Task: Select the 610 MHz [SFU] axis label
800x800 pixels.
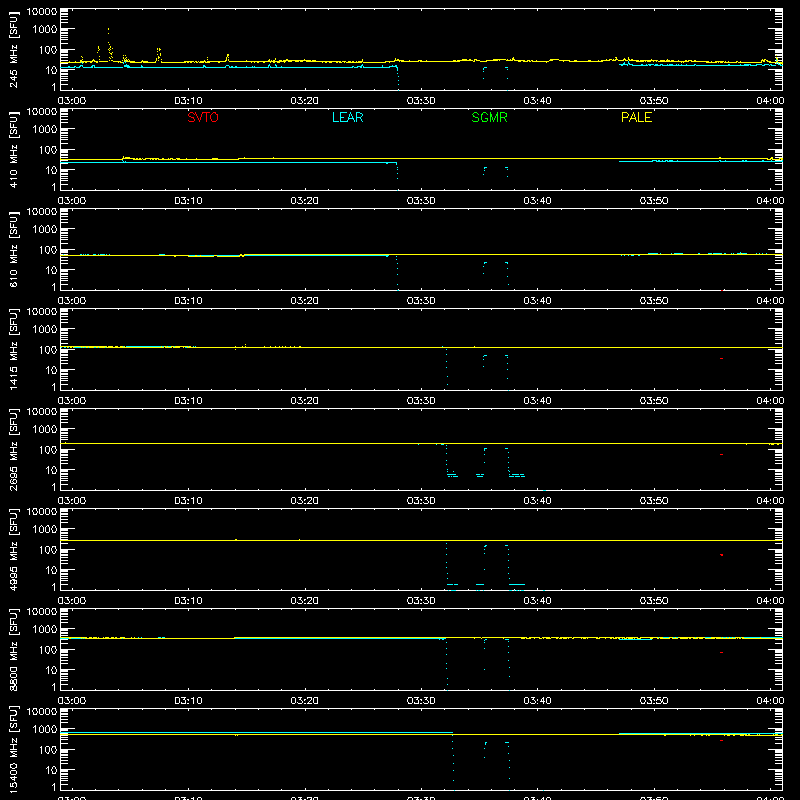Action: (13, 249)
